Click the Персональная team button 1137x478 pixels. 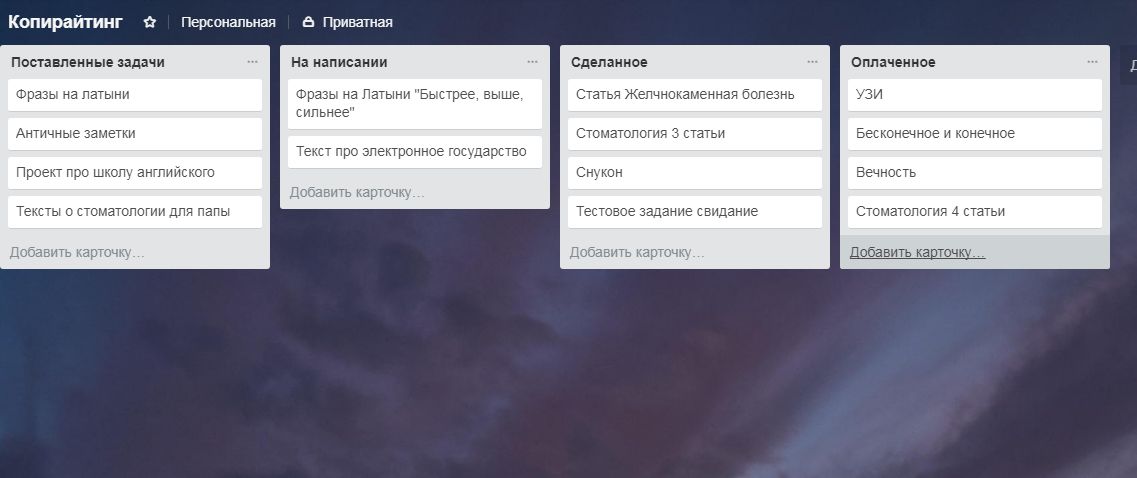click(x=228, y=22)
